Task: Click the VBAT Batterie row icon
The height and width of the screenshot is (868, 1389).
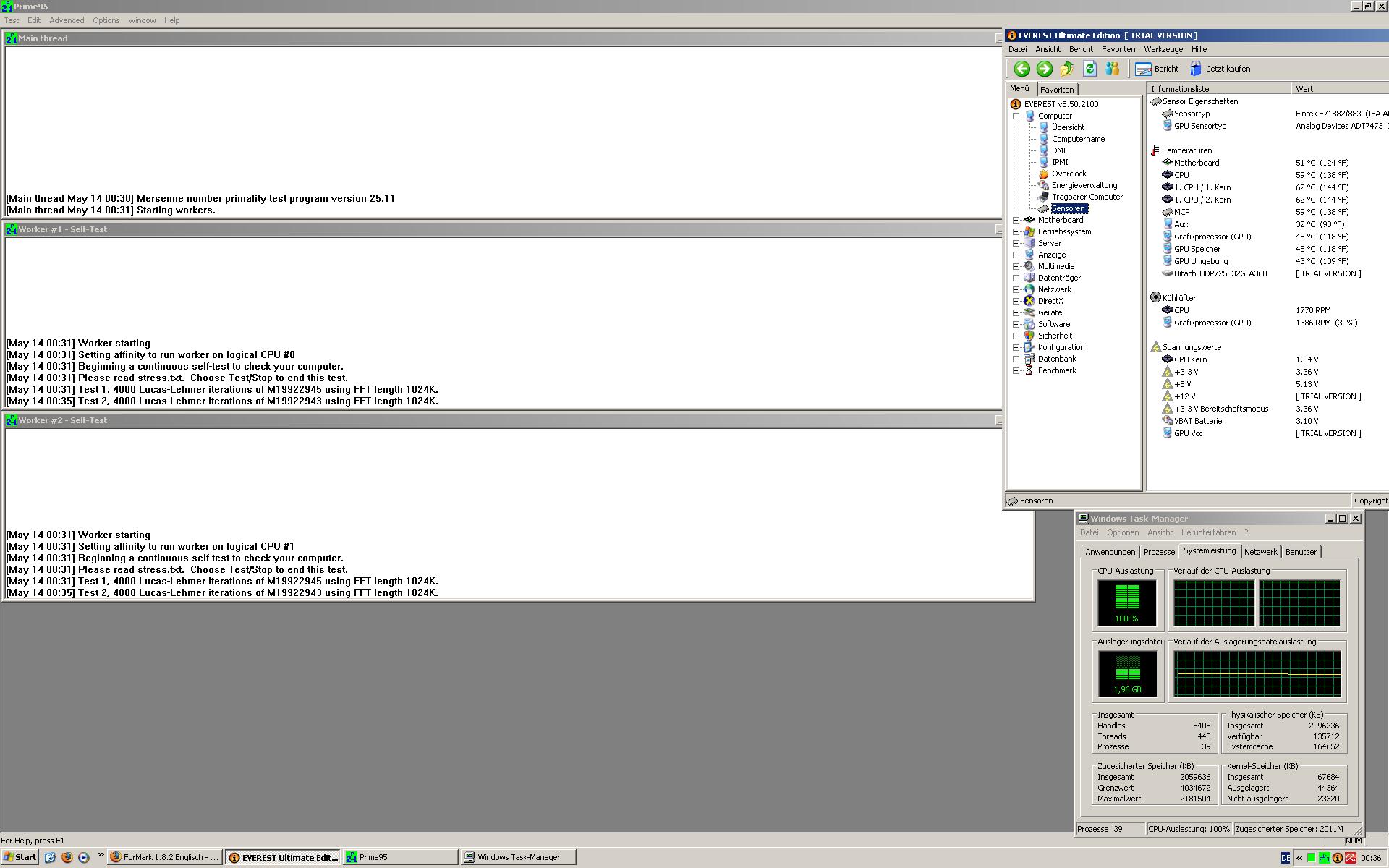Action: pyautogui.click(x=1167, y=420)
